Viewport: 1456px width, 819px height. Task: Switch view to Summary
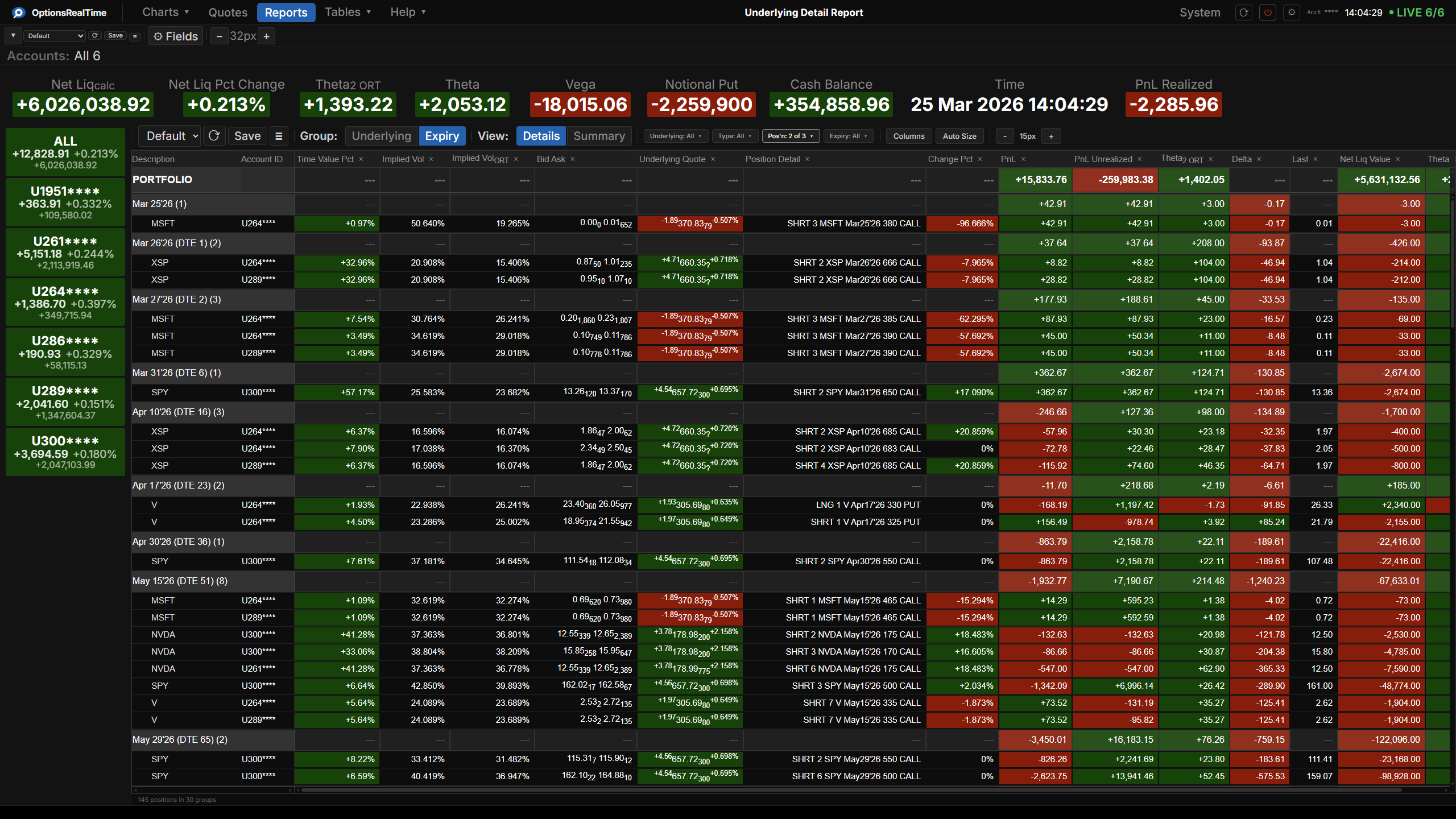click(599, 136)
